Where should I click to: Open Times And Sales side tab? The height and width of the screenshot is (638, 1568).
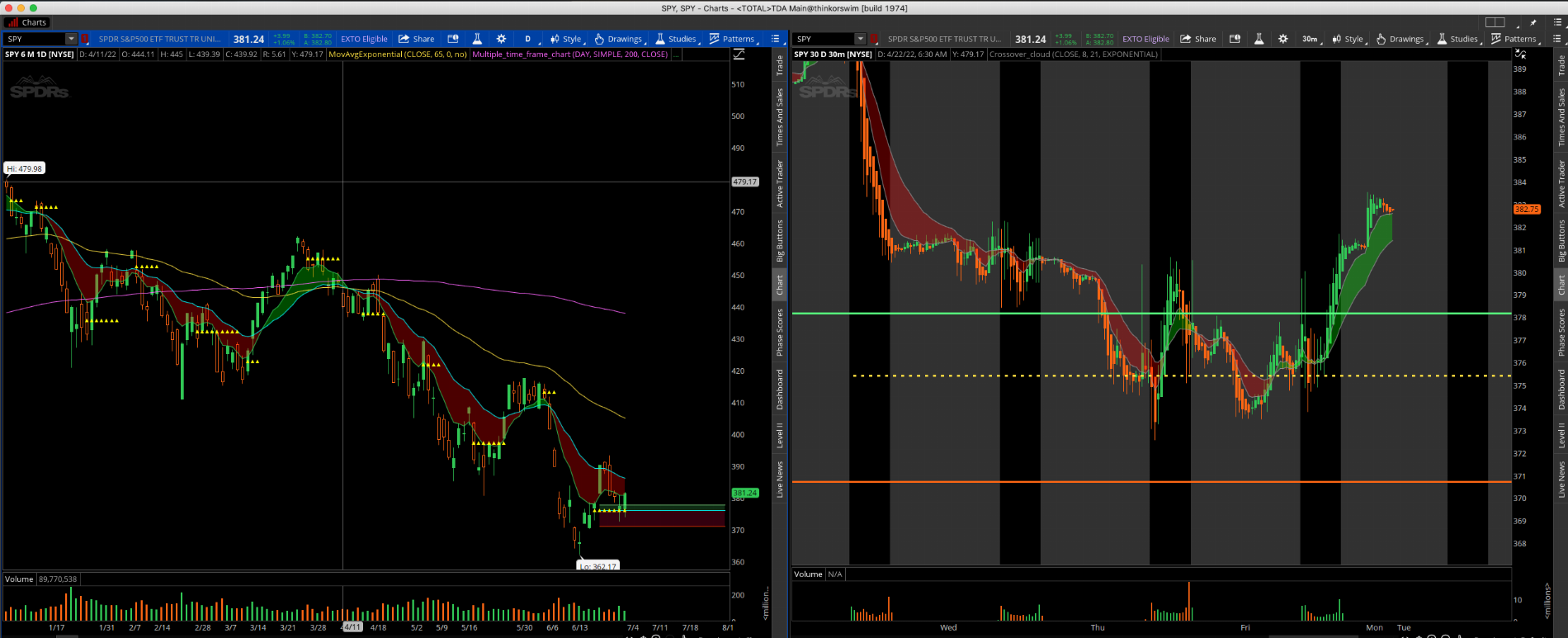(x=779, y=117)
